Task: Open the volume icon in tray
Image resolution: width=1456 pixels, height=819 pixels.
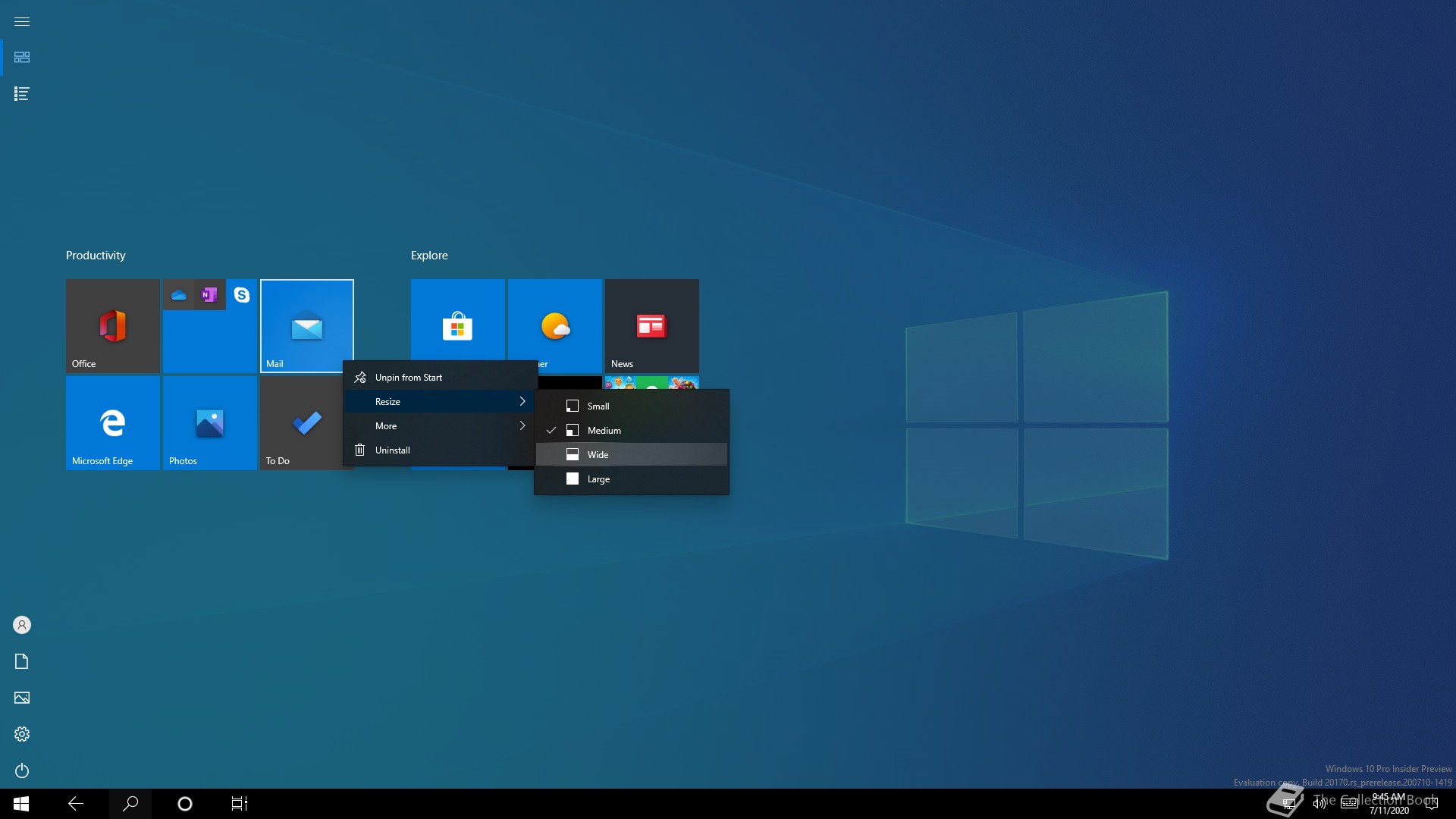Action: point(1319,804)
